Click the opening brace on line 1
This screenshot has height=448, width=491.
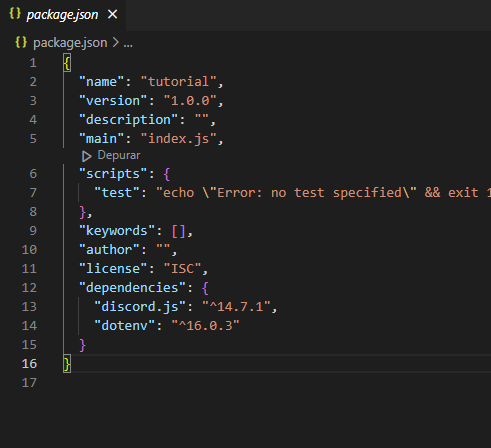(x=67, y=63)
